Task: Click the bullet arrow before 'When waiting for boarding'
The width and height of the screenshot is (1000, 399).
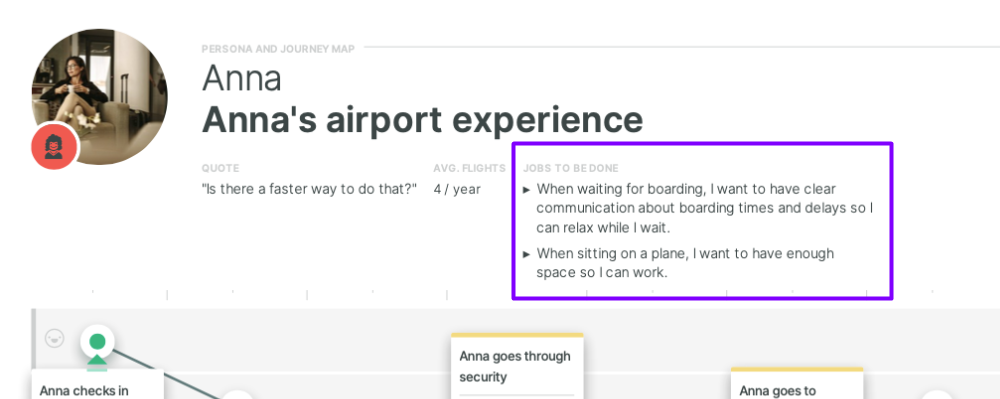Action: tap(527, 190)
